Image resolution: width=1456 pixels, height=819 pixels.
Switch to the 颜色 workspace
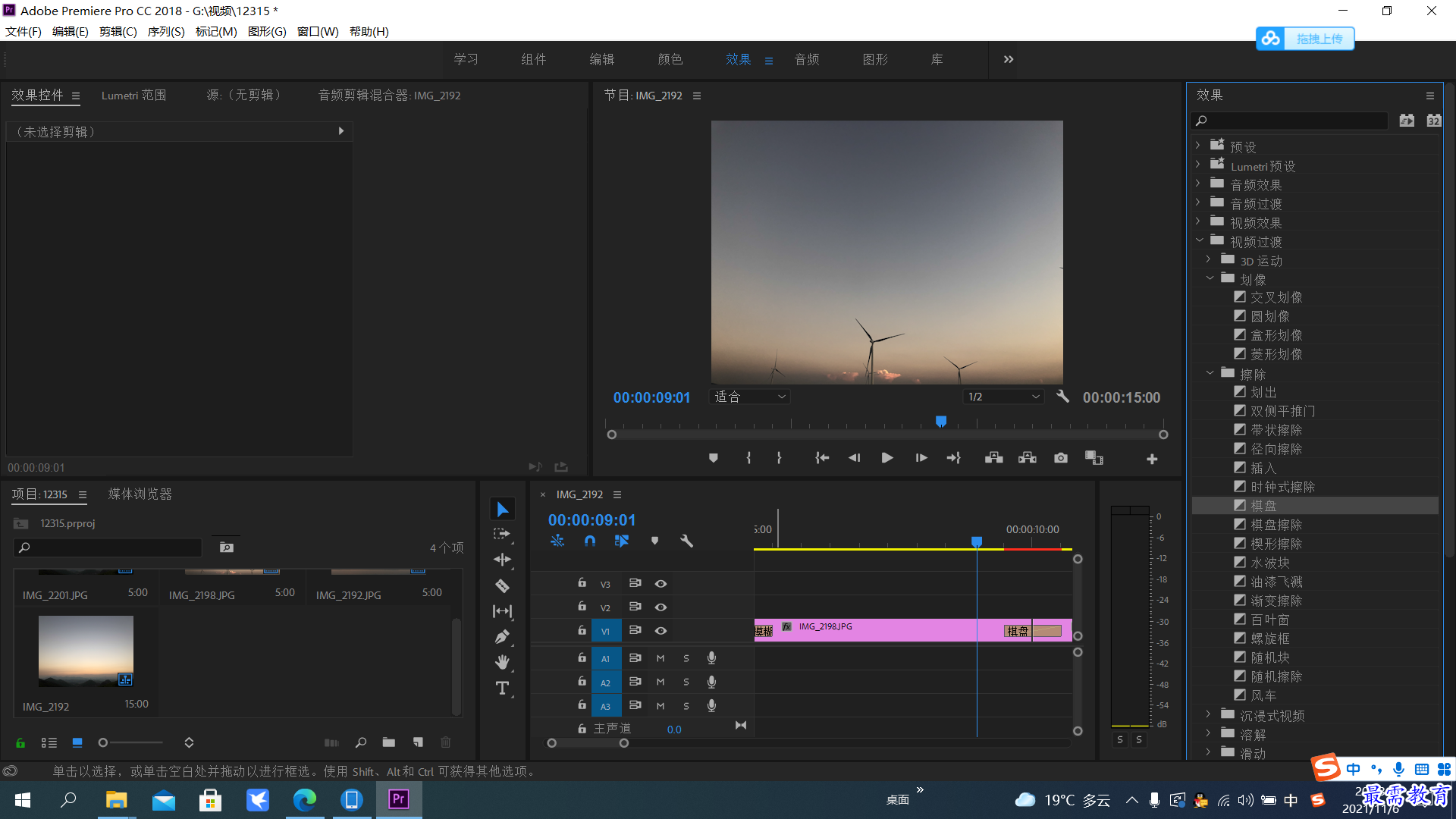670,59
